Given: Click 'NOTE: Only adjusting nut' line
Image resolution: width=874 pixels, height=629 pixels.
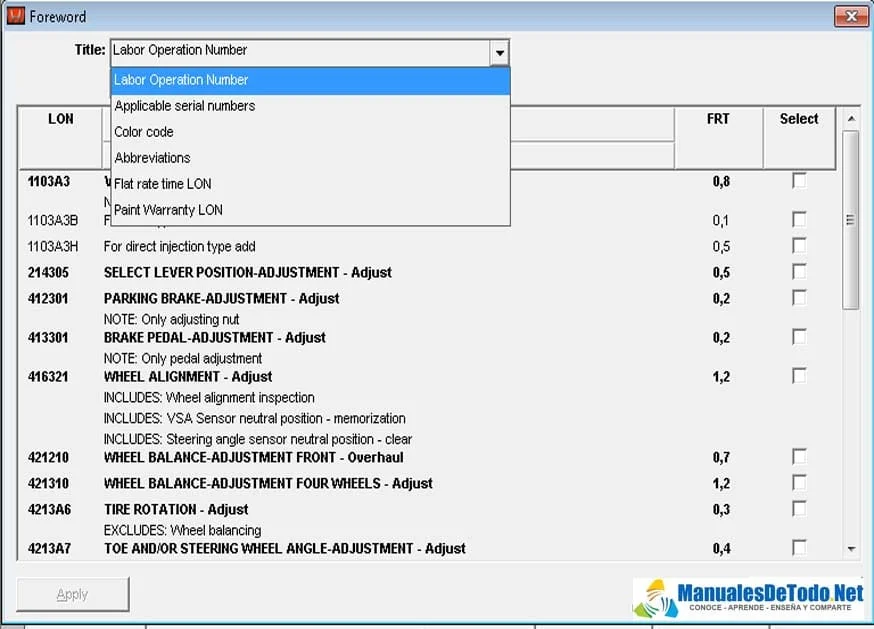Looking at the screenshot, I should pos(171,320).
